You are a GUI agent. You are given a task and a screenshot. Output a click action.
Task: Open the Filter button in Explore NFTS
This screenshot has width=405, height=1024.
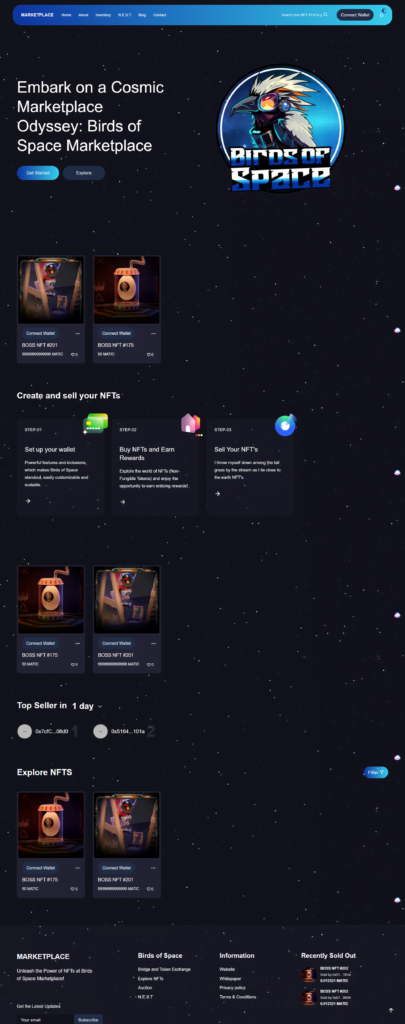click(x=376, y=772)
